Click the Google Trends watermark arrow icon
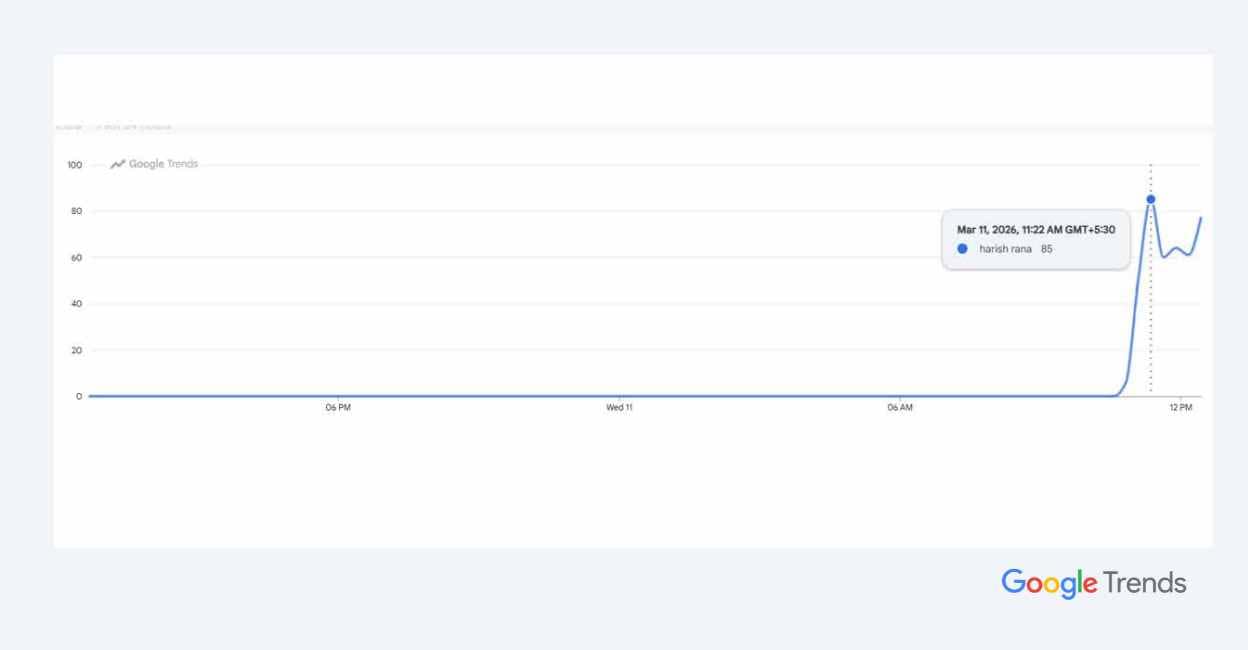 point(117,164)
